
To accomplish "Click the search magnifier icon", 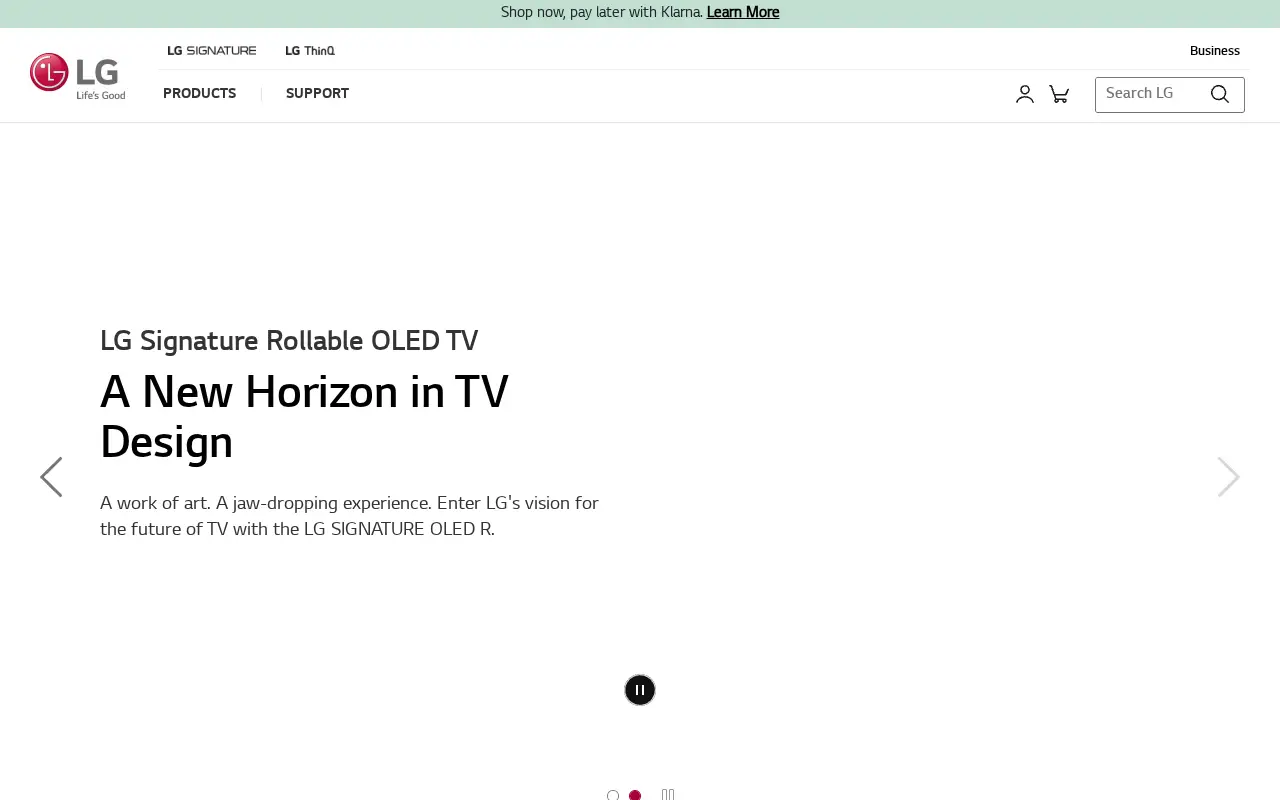I will pos(1219,94).
